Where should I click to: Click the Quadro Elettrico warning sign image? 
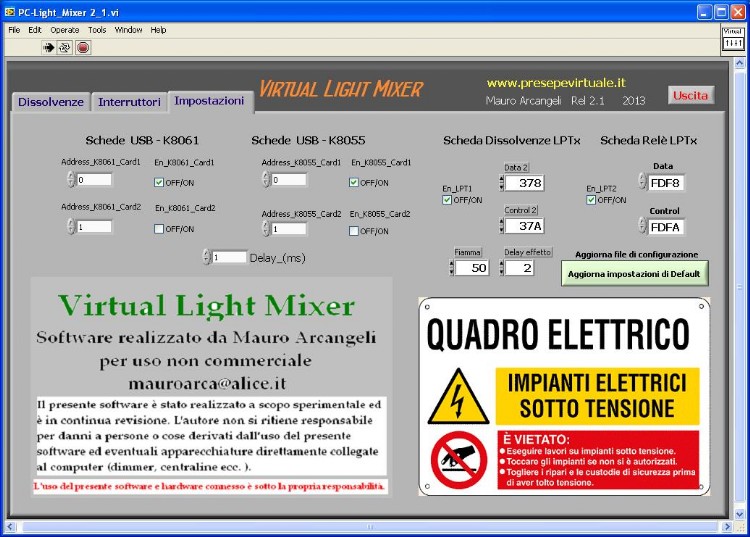tap(564, 396)
